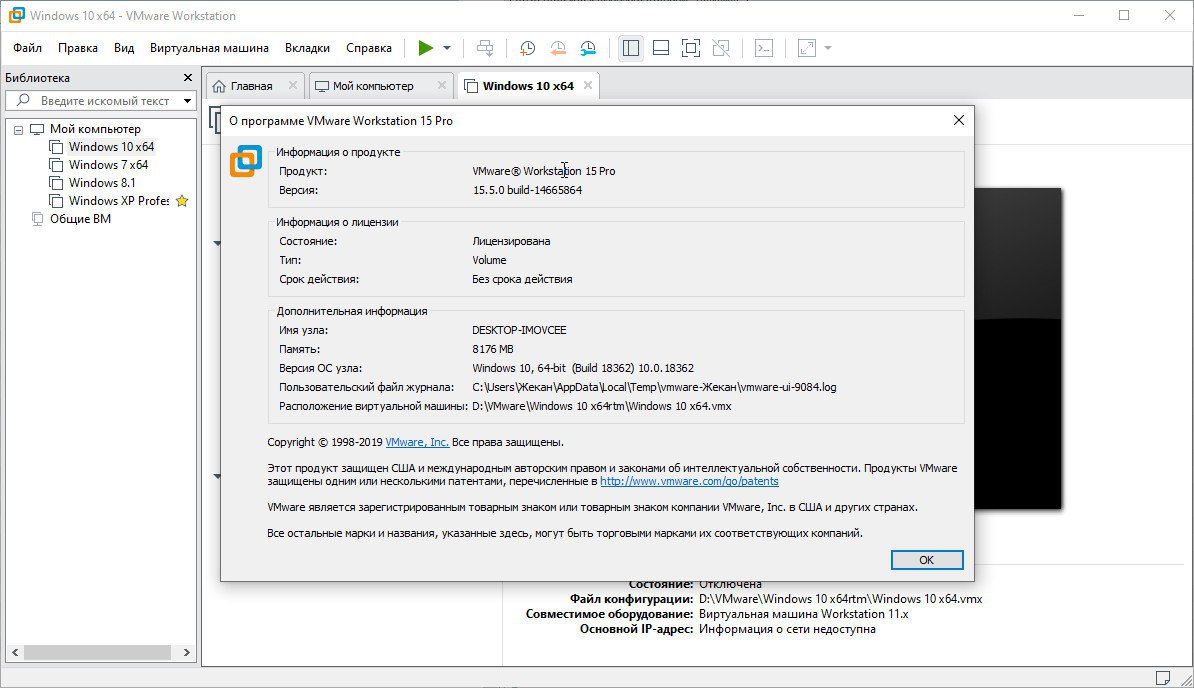
Task: Click the library scrollbar right arrow
Action: (187, 652)
